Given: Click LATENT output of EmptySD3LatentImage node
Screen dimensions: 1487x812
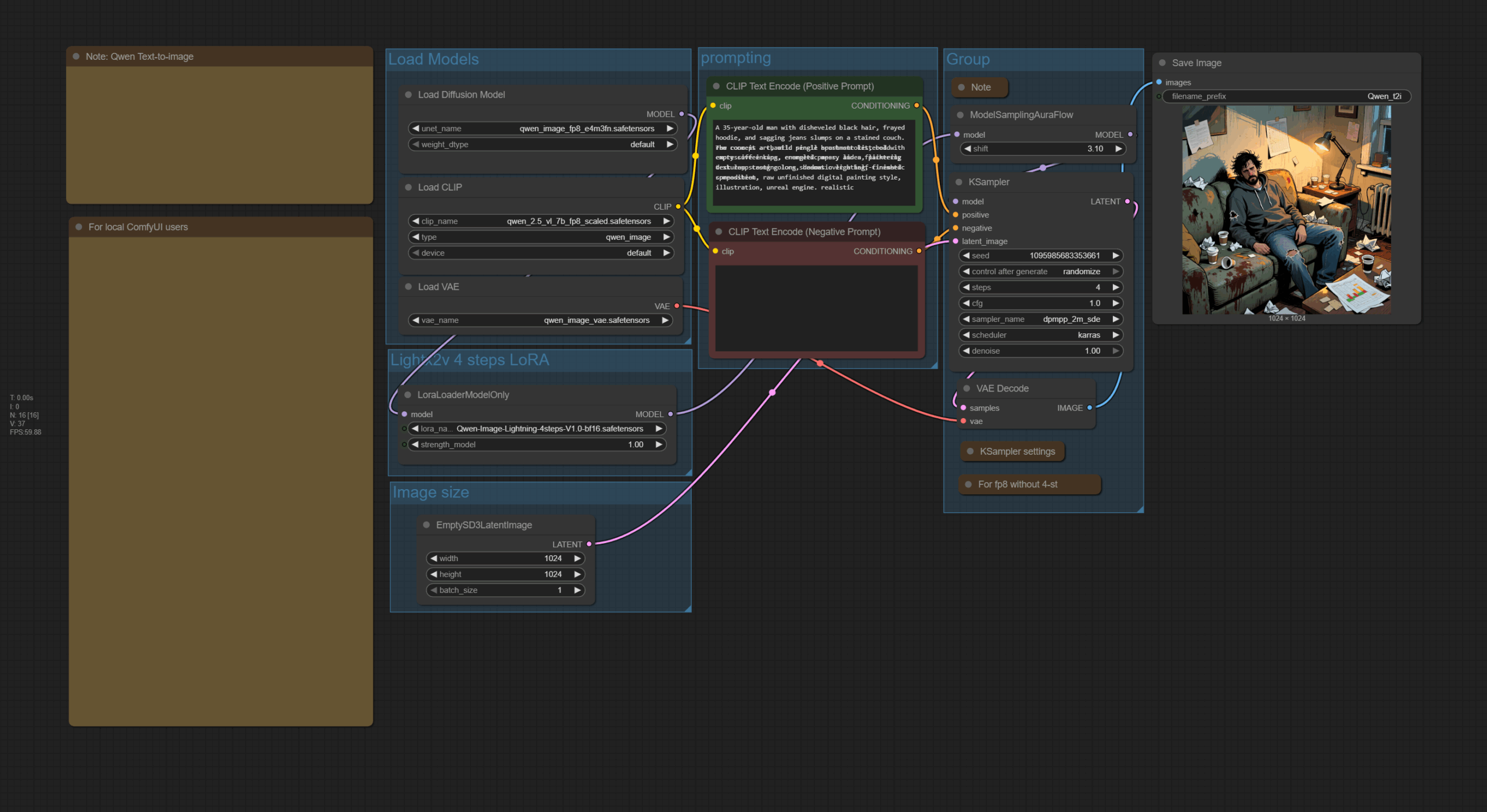Looking at the screenshot, I should [x=589, y=544].
